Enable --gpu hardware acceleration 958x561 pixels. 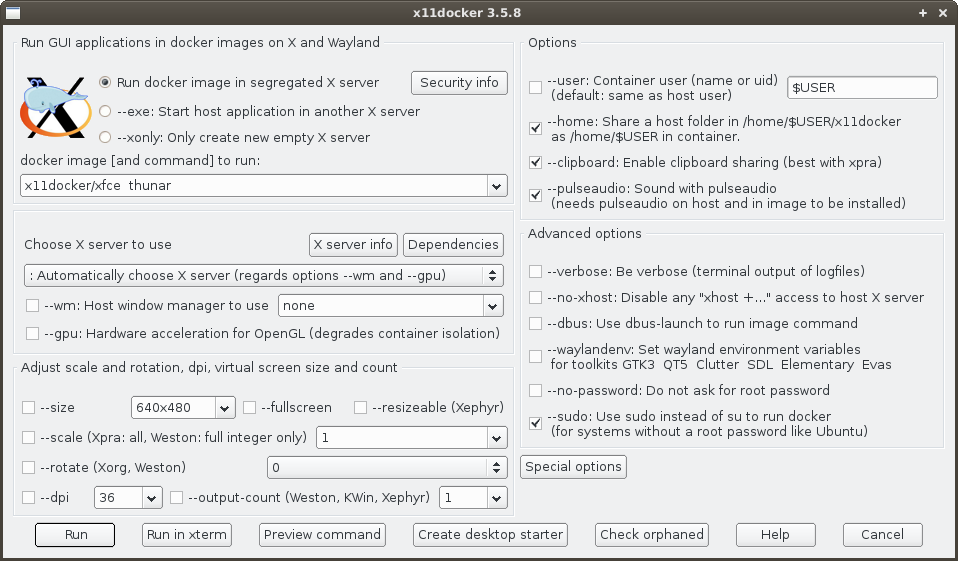pos(32,333)
